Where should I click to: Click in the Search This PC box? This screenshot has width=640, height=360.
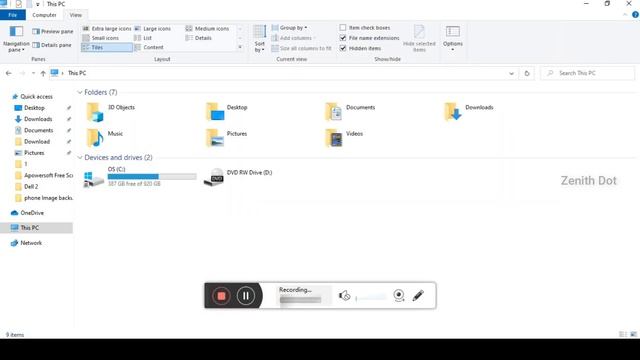(x=588, y=73)
